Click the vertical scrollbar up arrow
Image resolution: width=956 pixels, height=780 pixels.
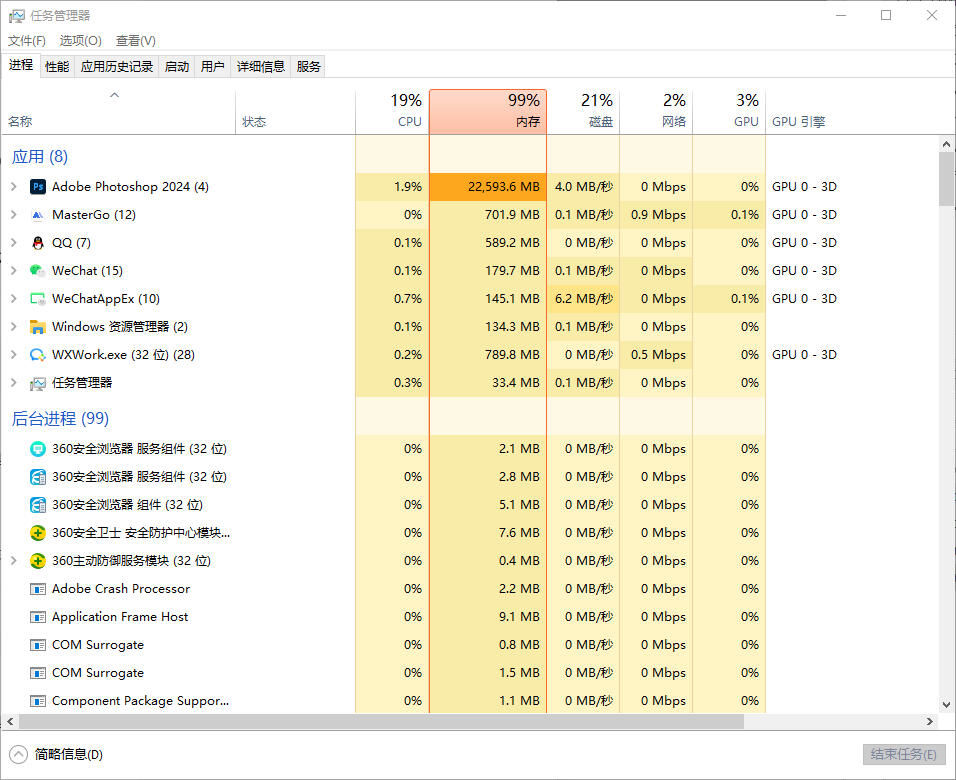click(x=946, y=145)
